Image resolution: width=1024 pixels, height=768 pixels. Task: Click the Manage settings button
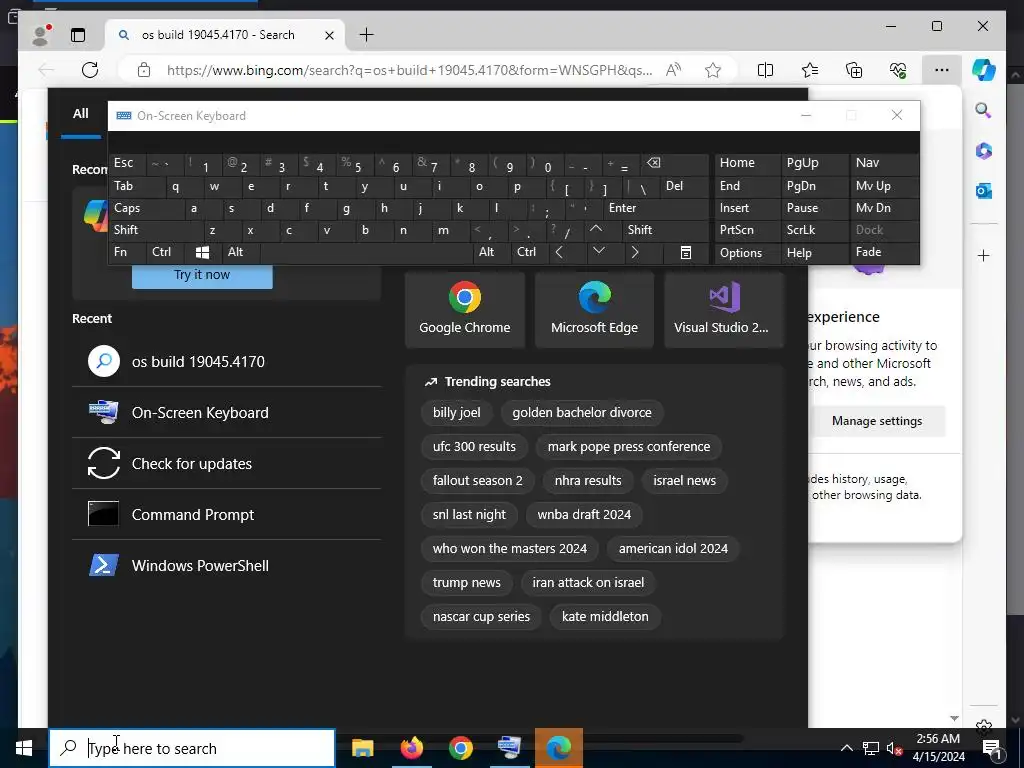[876, 421]
